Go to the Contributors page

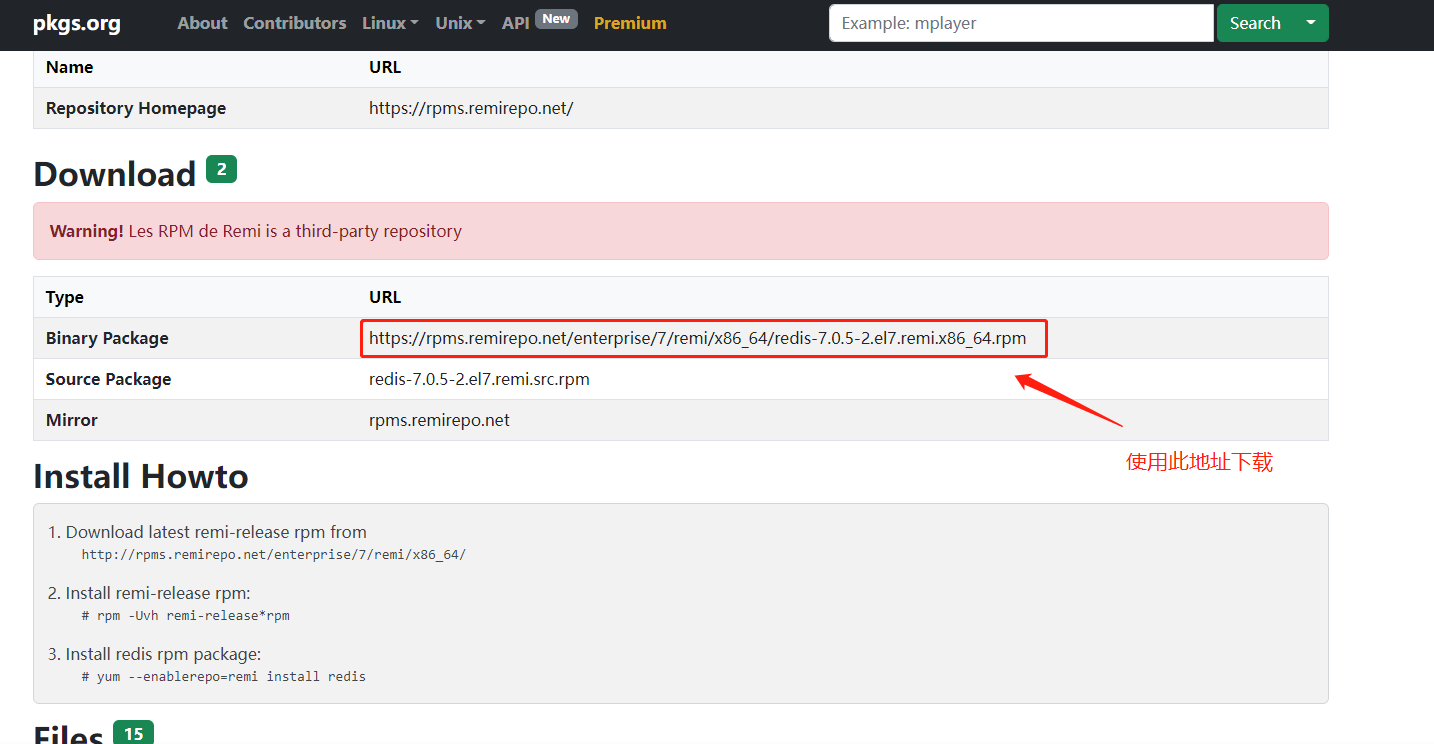click(x=294, y=23)
